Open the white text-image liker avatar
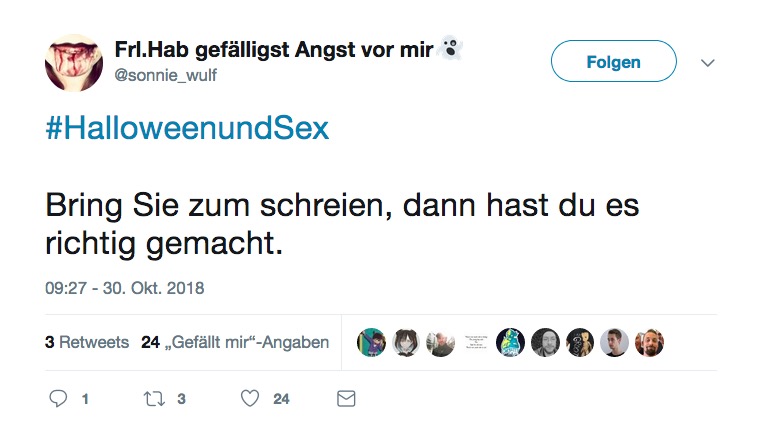Viewport: 759px width, 435px height. pyautogui.click(x=476, y=343)
